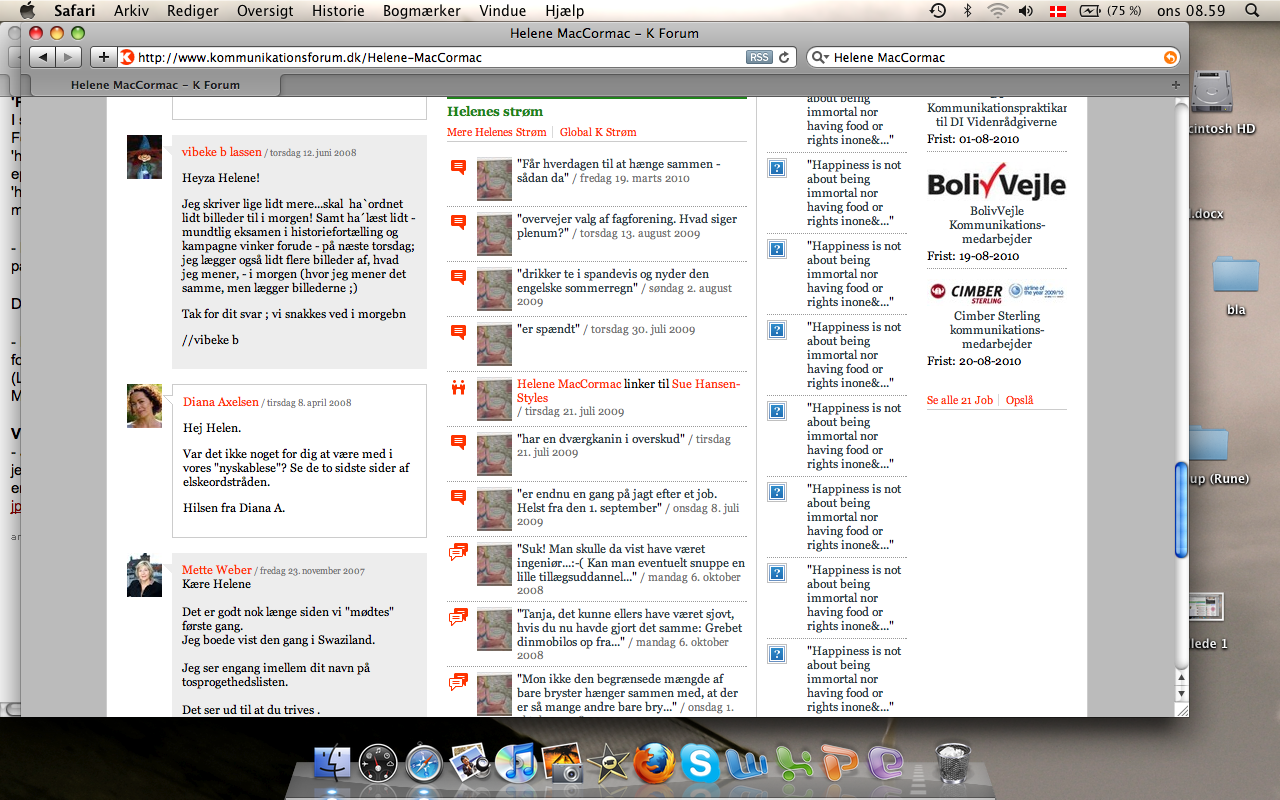The image size is (1280, 800).
Task: Launch iTunes from the Dock
Action: coord(515,765)
